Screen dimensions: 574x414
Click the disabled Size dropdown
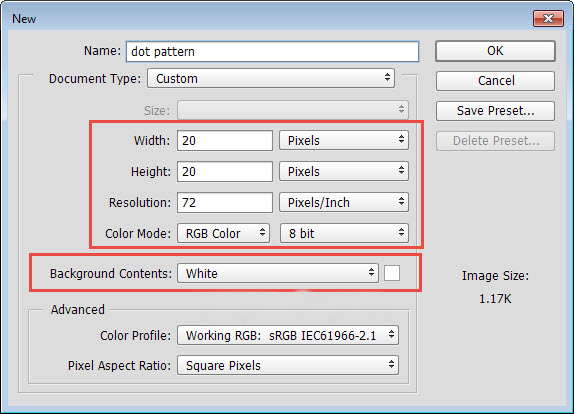coord(293,110)
